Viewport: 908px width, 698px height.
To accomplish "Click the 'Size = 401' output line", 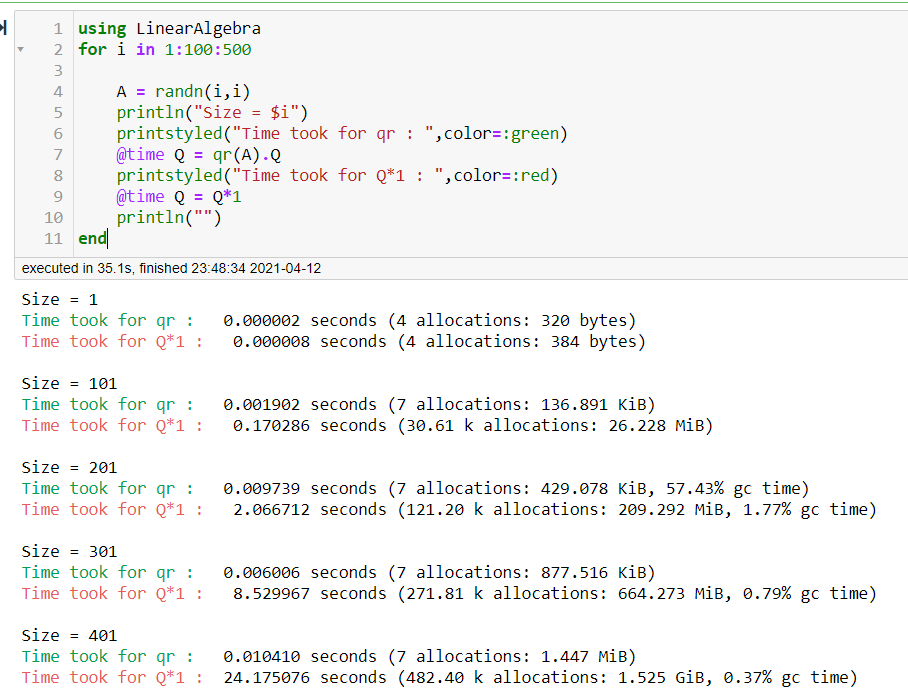I will pyautogui.click(x=69, y=635).
